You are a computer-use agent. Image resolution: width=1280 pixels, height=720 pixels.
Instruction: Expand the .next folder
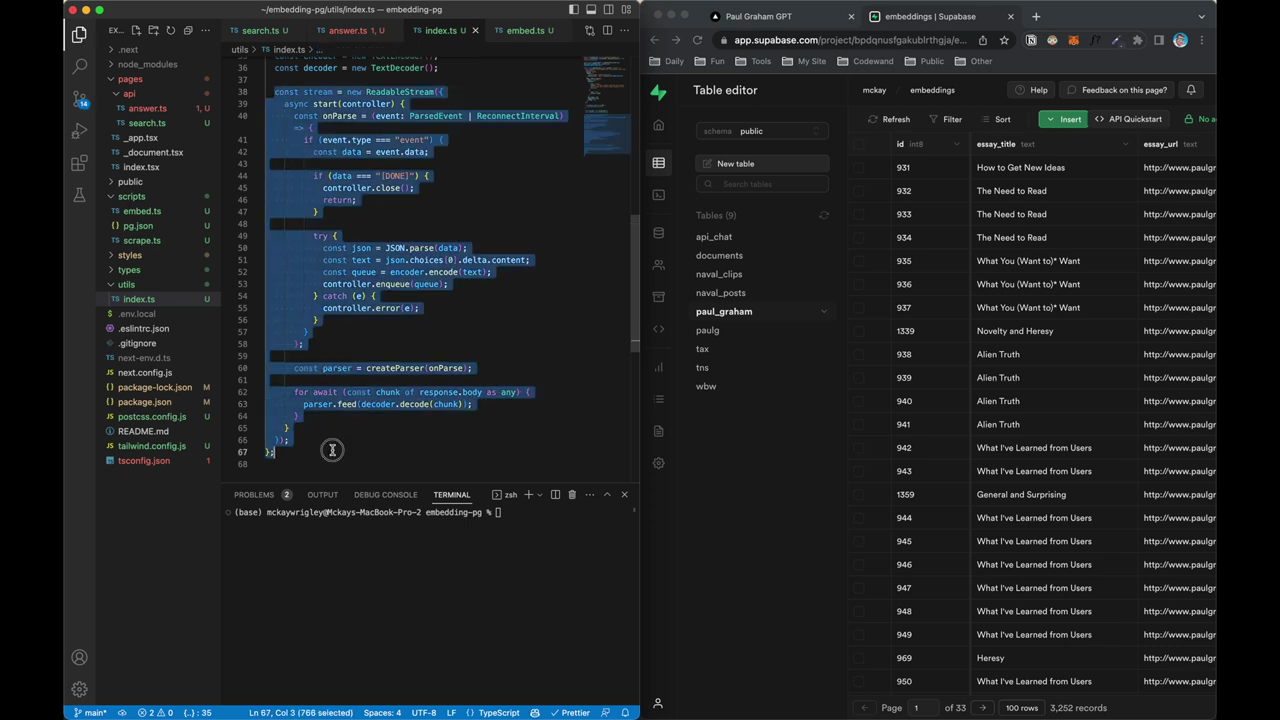click(128, 50)
